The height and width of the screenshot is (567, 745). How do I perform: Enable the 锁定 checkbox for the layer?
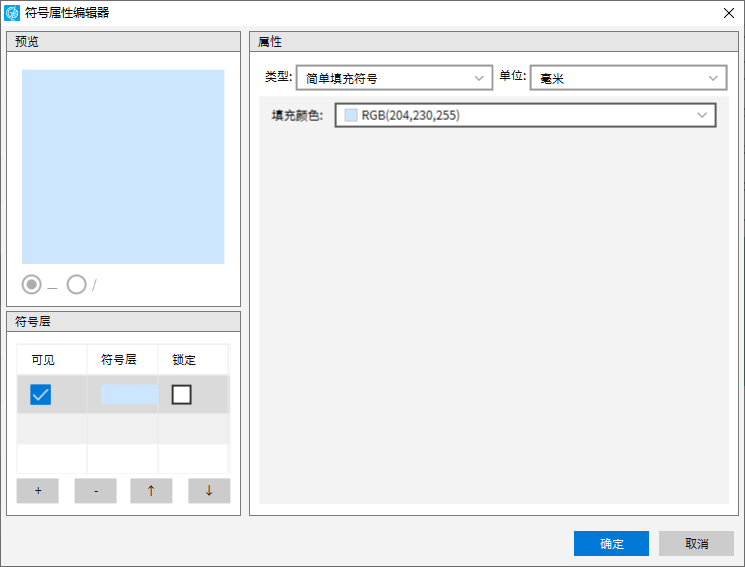pyautogui.click(x=181, y=394)
